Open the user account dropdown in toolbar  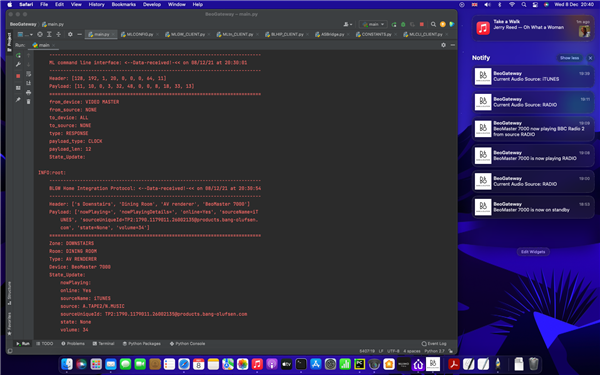347,24
